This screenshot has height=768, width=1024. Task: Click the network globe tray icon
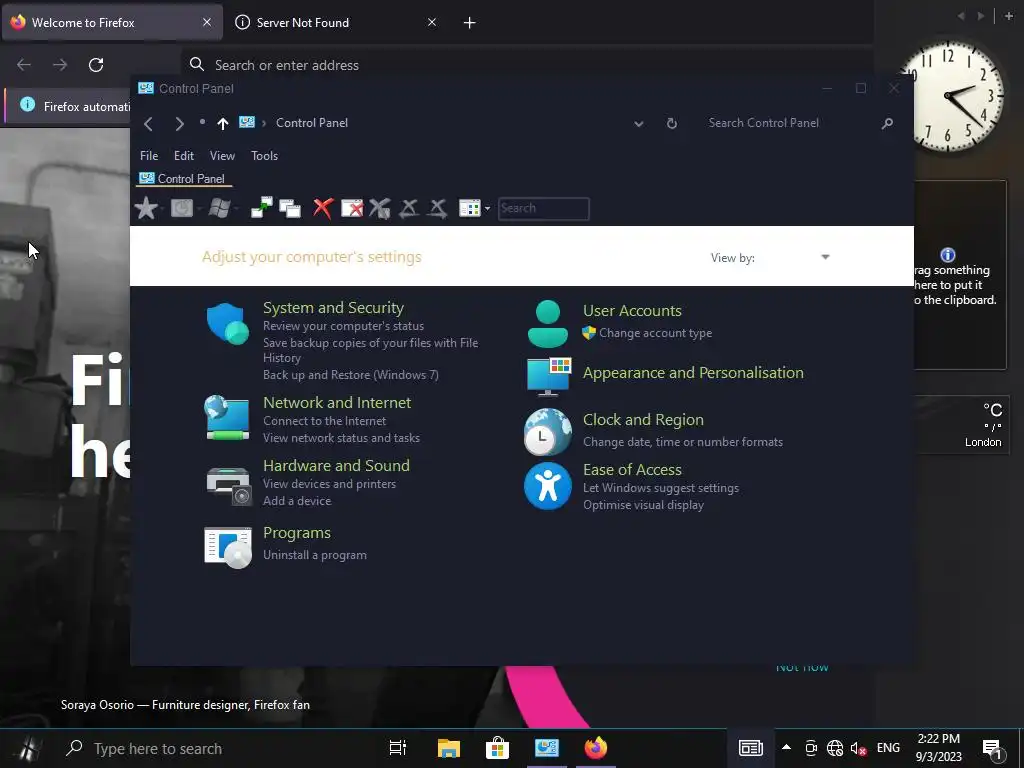click(835, 748)
